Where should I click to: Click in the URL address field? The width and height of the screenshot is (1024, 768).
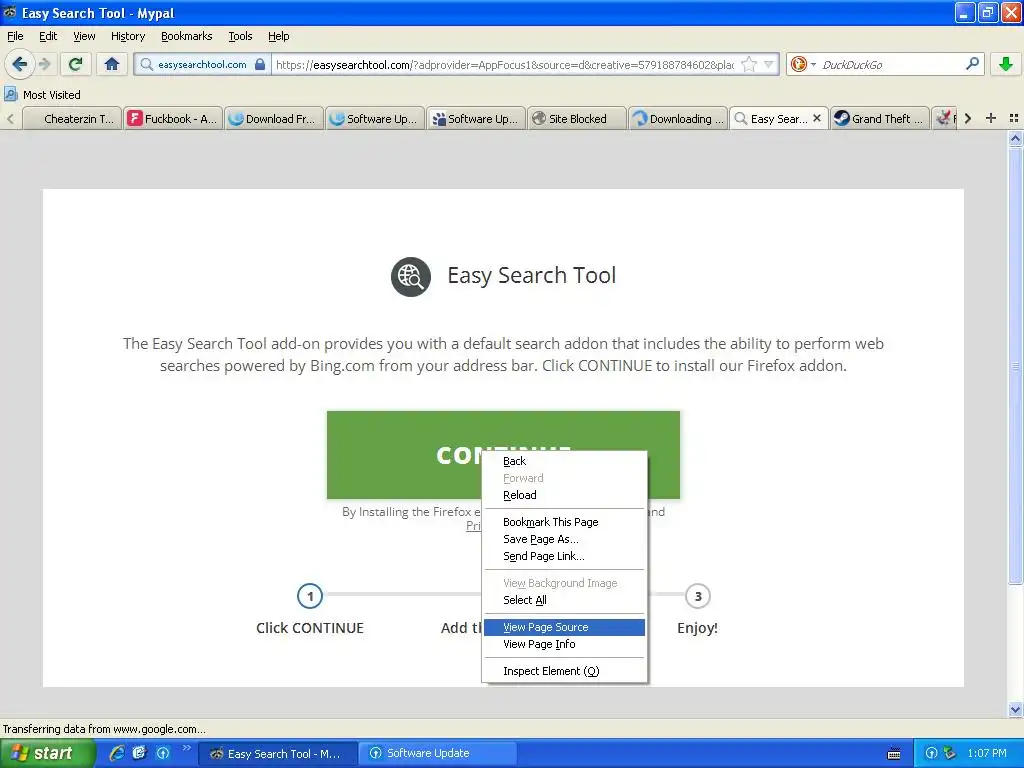[505, 65]
